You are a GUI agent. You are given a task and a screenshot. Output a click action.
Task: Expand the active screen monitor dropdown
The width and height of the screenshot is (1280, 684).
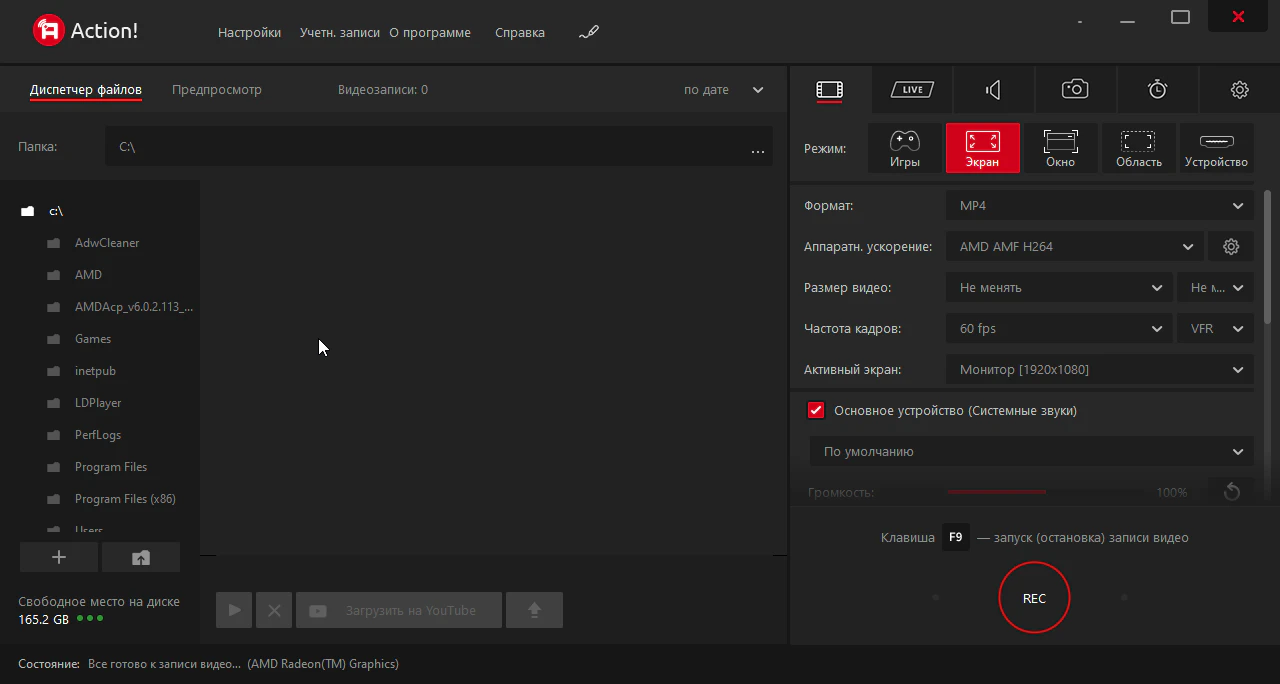(x=1099, y=370)
